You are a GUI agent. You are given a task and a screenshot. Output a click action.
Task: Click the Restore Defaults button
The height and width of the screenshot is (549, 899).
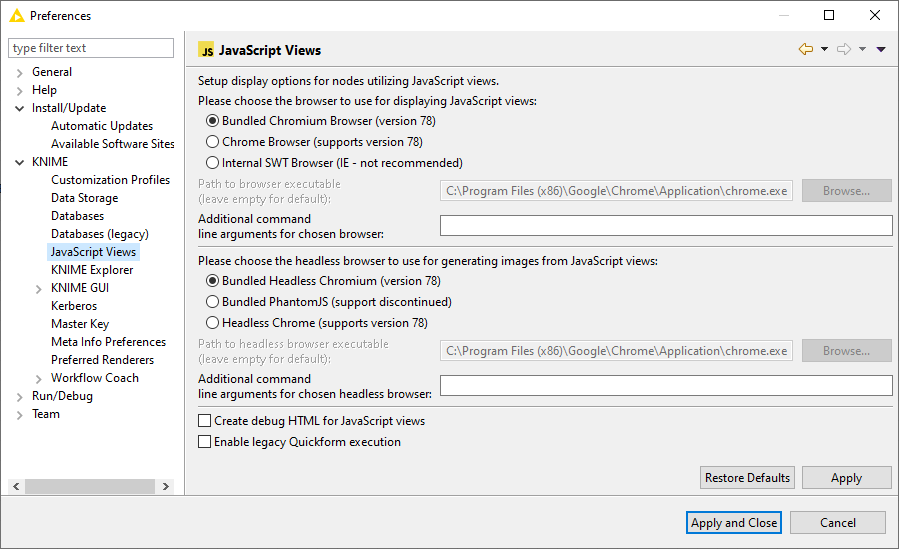tap(747, 478)
